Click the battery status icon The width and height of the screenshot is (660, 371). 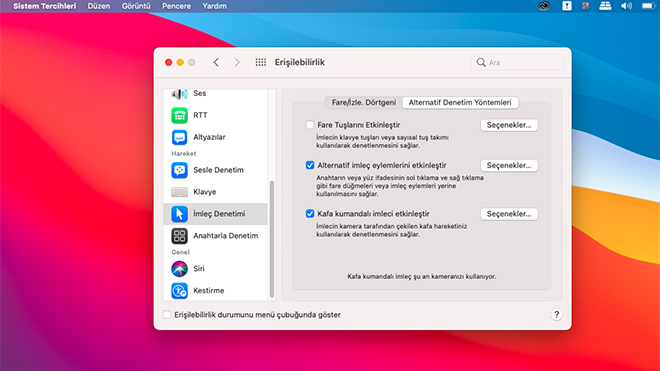(649, 6)
